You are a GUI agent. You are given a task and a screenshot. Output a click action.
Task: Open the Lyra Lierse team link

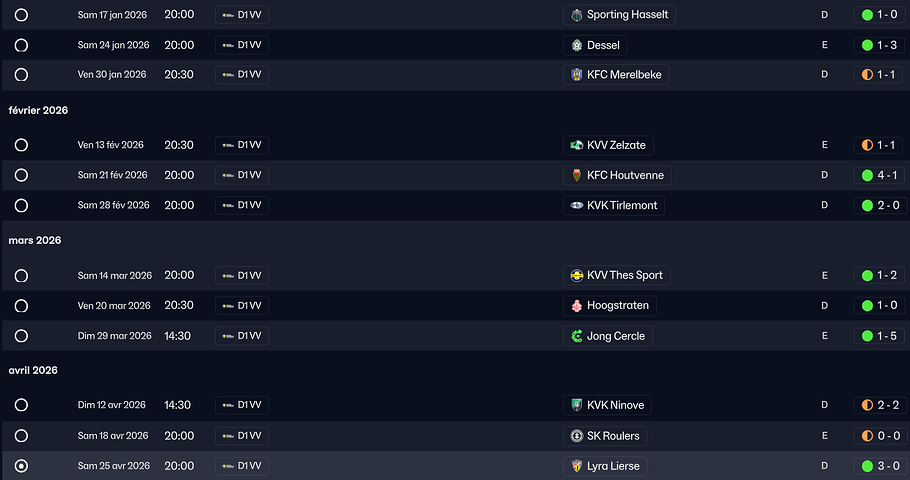(x=614, y=466)
